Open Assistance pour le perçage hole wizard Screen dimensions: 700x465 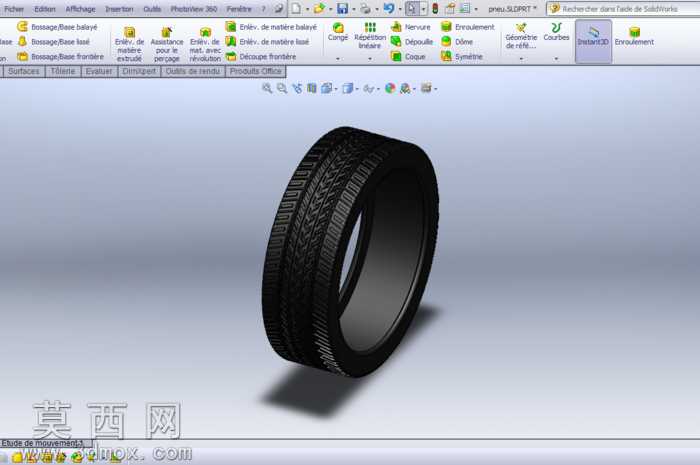167,44
